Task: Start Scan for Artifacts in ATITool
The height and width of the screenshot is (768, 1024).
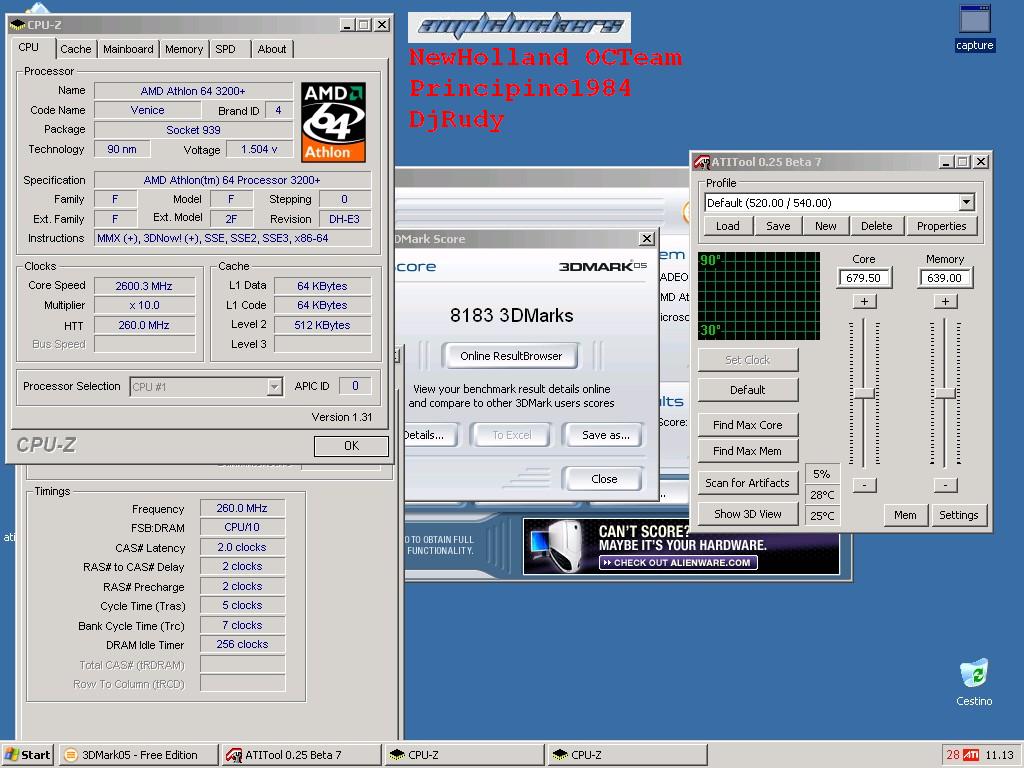Action: pos(748,483)
